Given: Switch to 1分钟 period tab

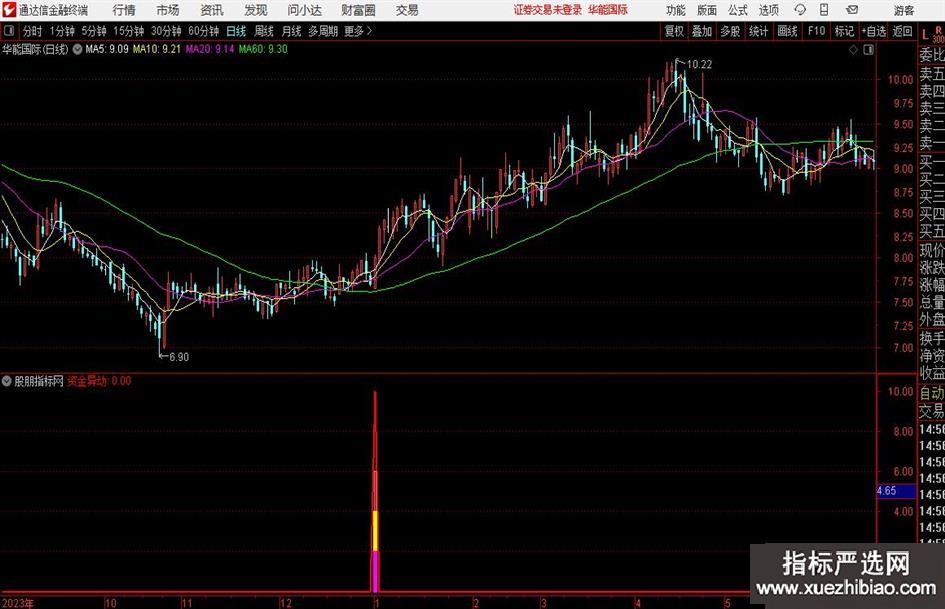Looking at the screenshot, I should coord(61,31).
